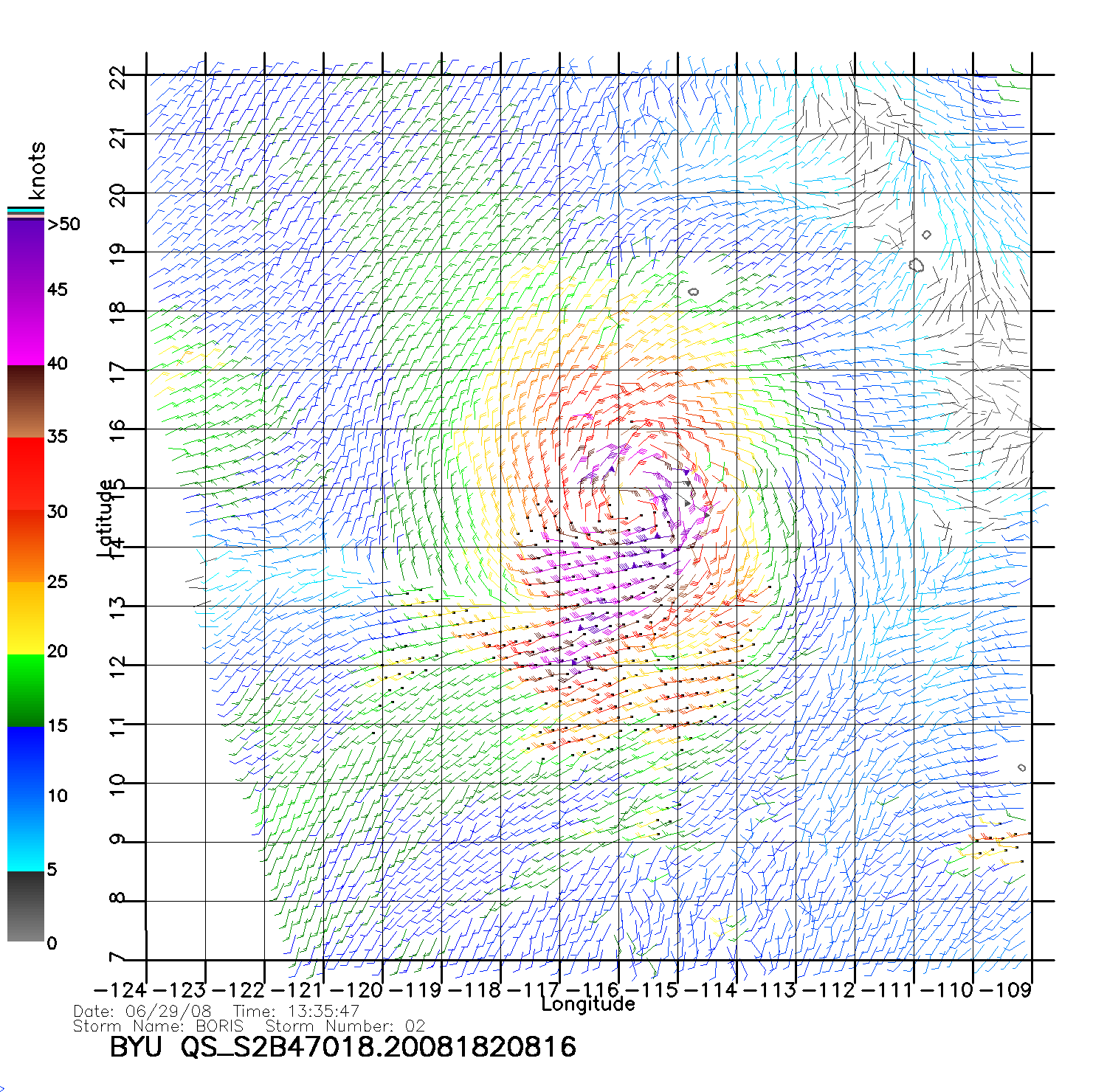Click the '>50' legend value label
Screen dimensions: 1107x1092
click(63, 224)
